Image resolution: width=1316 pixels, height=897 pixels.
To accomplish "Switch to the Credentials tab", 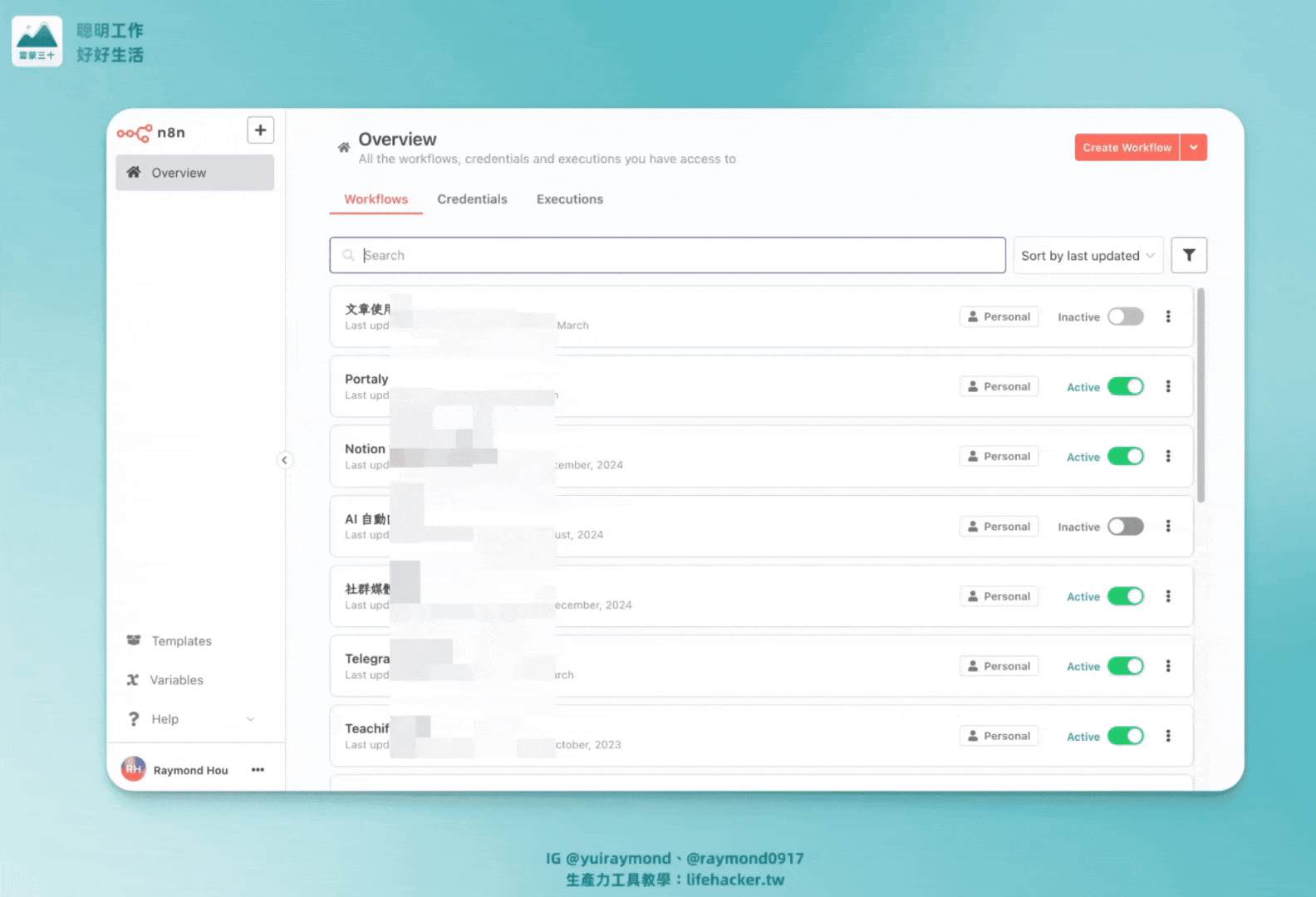I will pyautogui.click(x=472, y=199).
